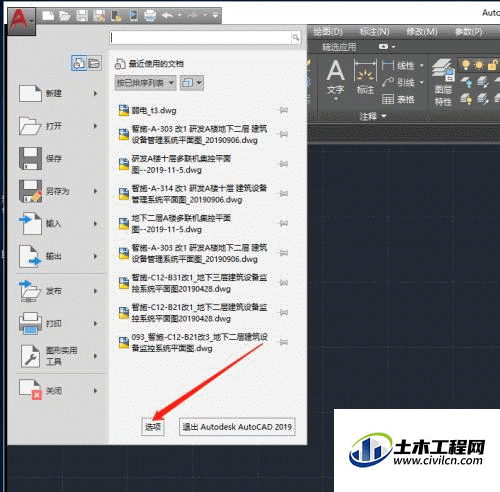The width and height of the screenshot is (500, 492).
Task: Open 093_智能-C12-B21改3 drawing
Action: click(x=198, y=342)
